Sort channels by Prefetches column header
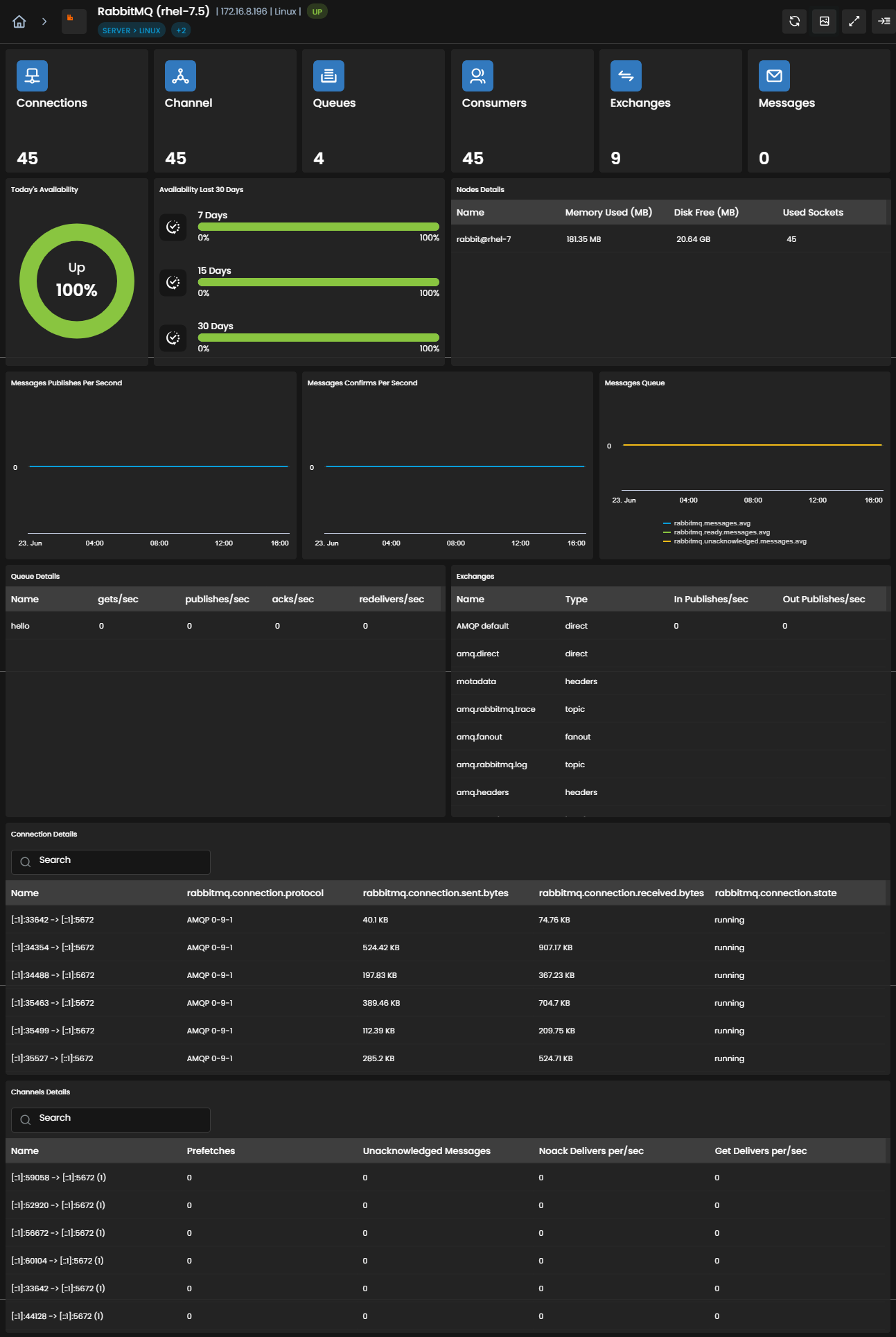896x1337 pixels. pos(211,1151)
